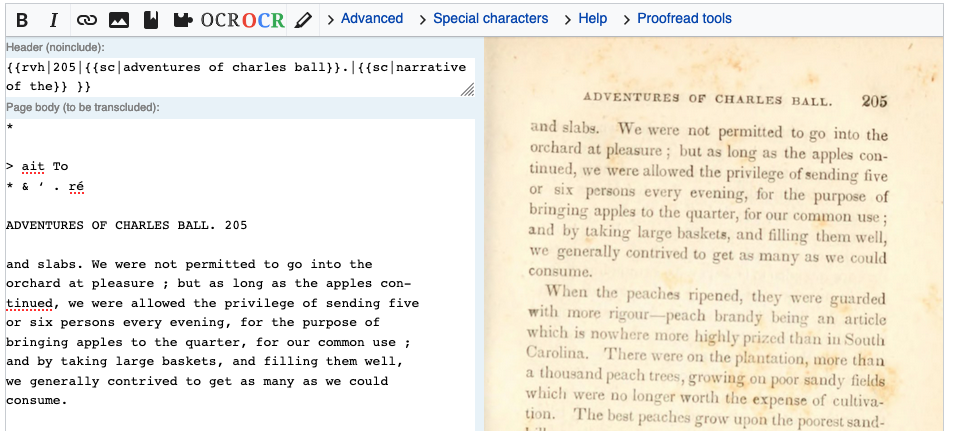The width and height of the screenshot is (962, 431).
Task: Run the grey OCR tool
Action: pos(220,20)
